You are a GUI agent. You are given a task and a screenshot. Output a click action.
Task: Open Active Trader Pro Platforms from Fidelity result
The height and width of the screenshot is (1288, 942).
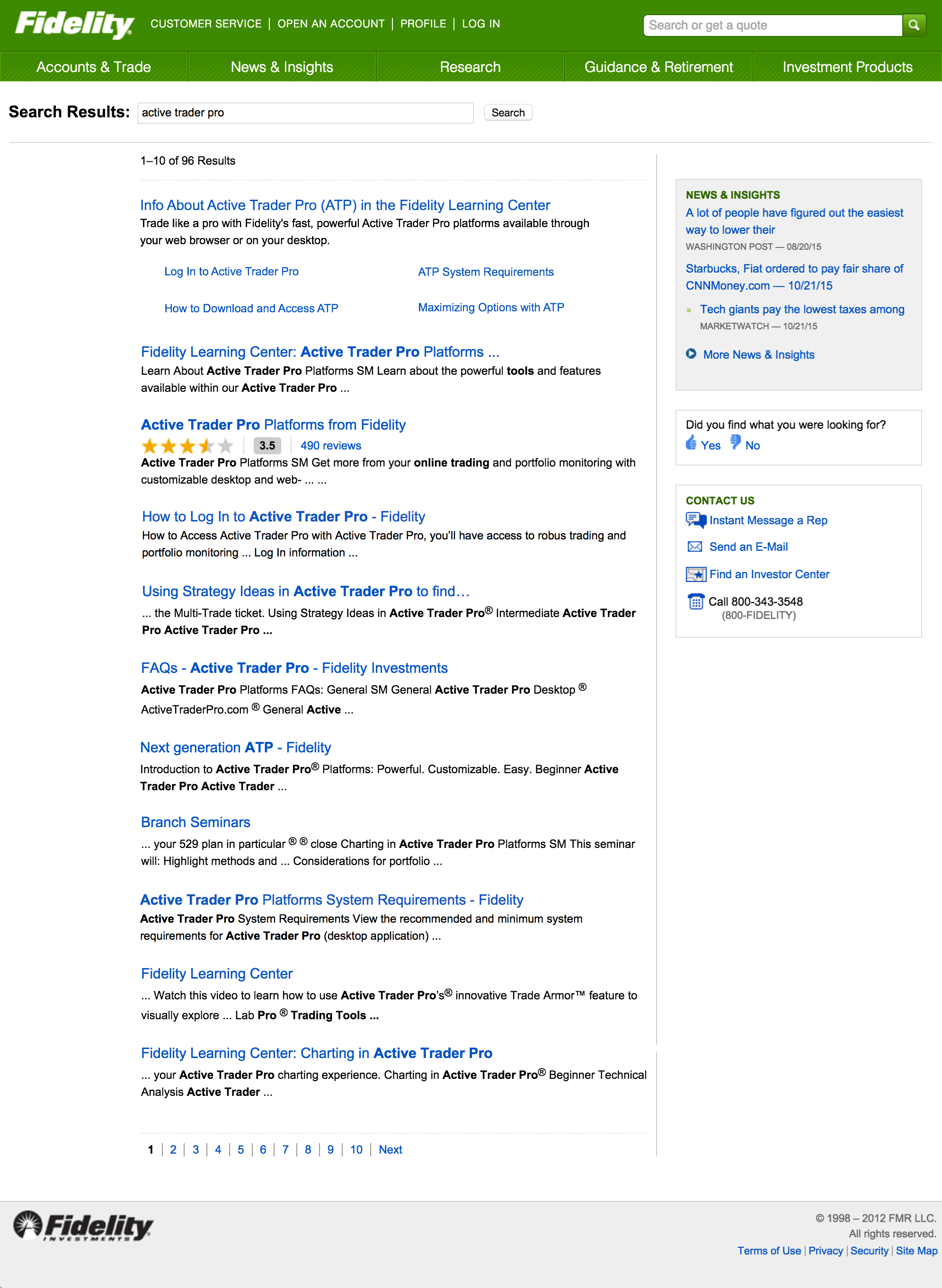tap(273, 424)
